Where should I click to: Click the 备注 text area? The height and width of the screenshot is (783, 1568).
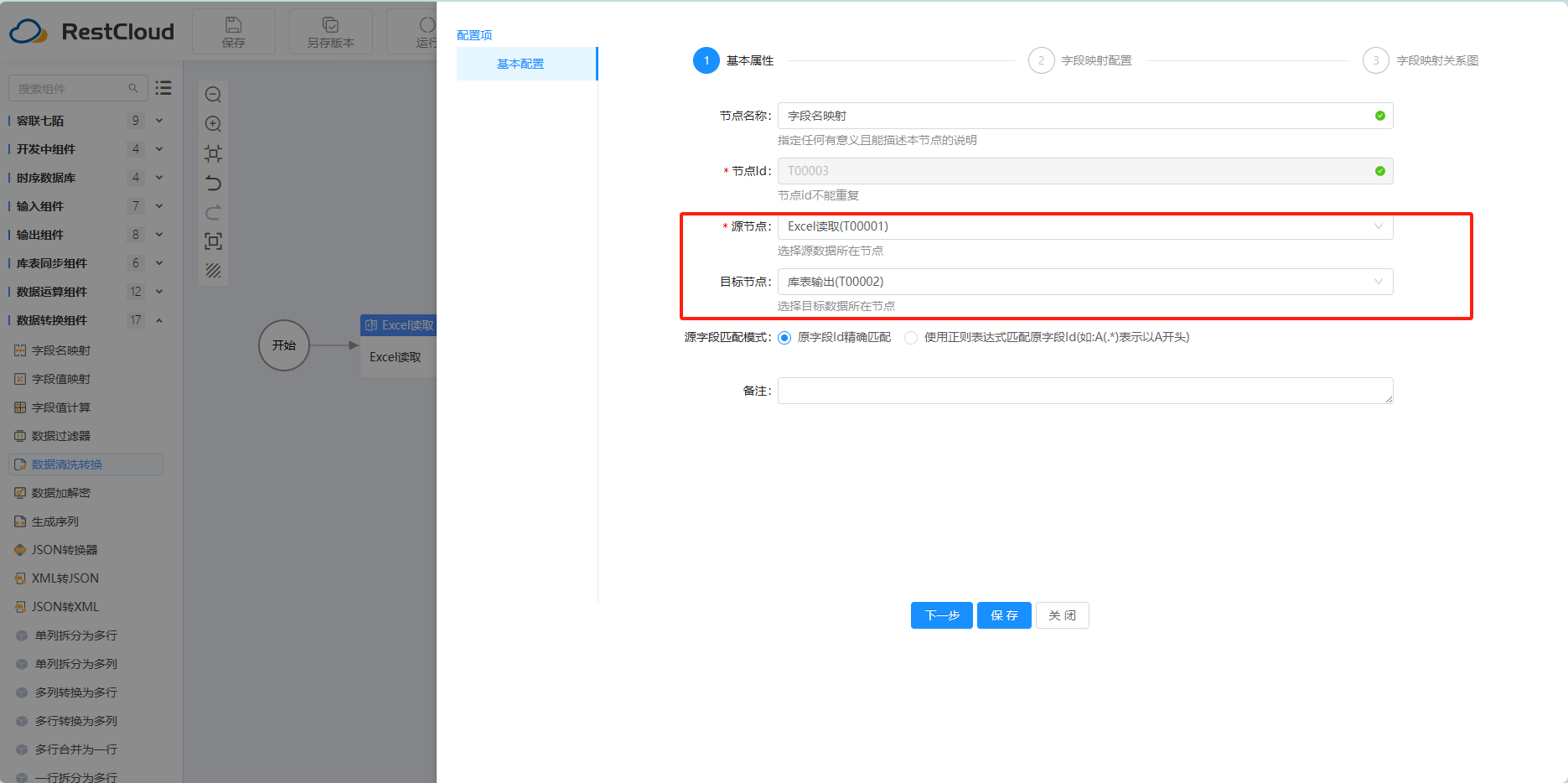[x=1085, y=391]
